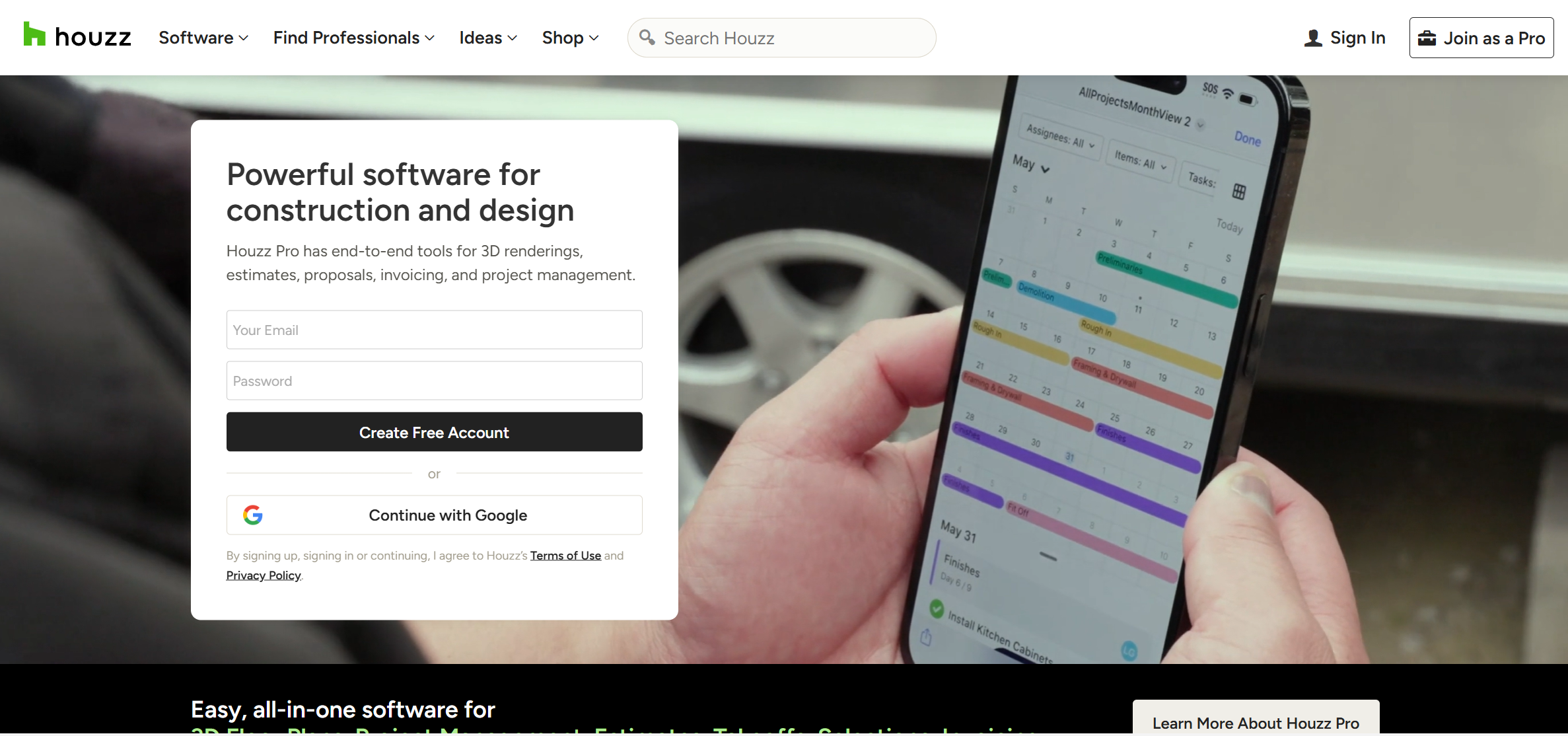Expand the Find Professionals menu
The height and width of the screenshot is (736, 1568).
click(x=354, y=38)
